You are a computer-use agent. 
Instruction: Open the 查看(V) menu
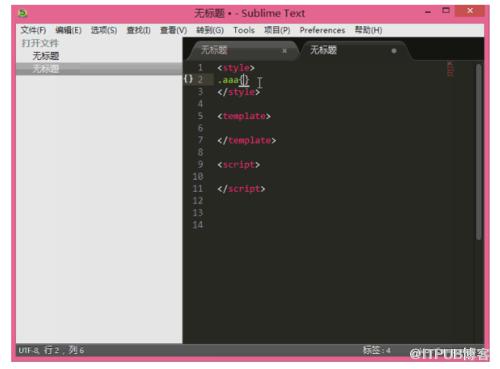[x=173, y=30]
